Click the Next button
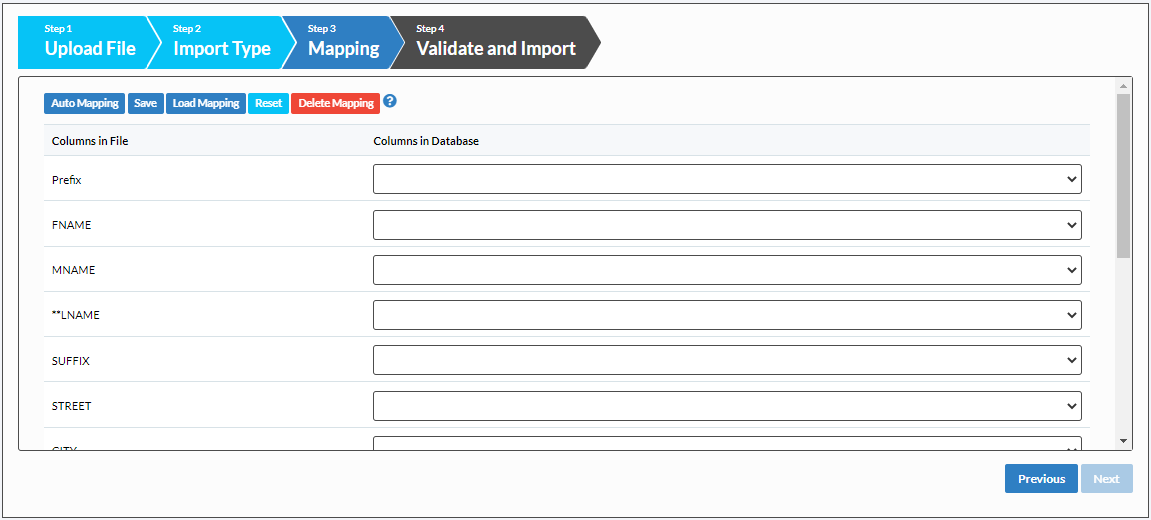Viewport: 1151px width, 520px height. click(x=1106, y=479)
